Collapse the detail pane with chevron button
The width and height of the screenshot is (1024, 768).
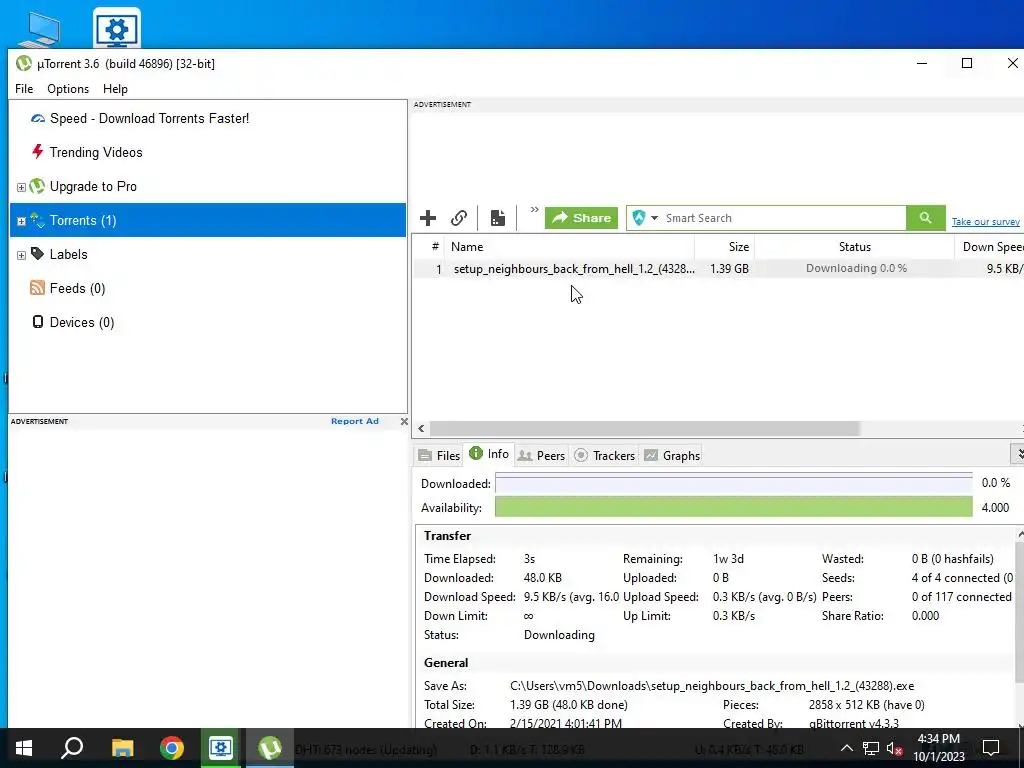1017,453
